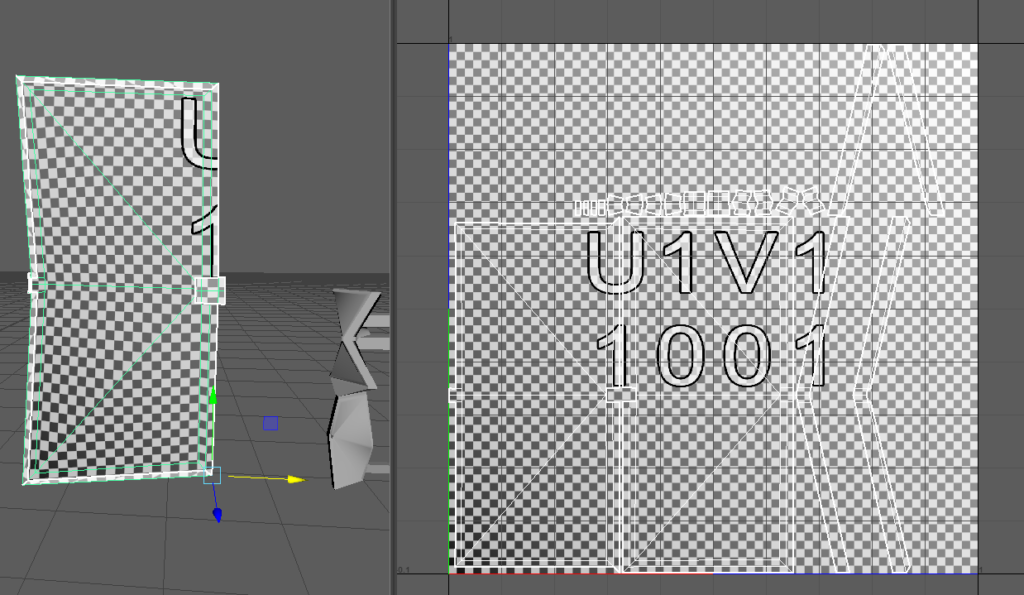Click the divider between viewport and UV editor
The image size is (1024, 595).
tap(393, 300)
